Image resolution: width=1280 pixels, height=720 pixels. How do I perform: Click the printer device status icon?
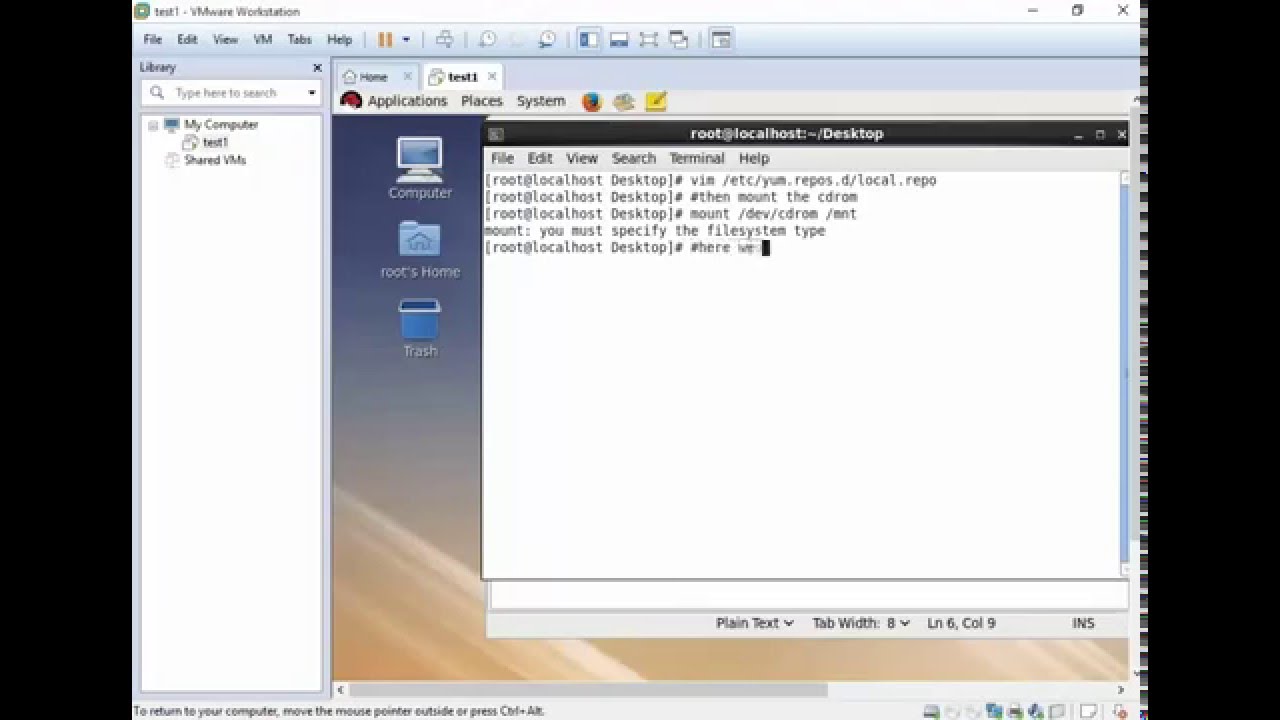coord(1016,711)
